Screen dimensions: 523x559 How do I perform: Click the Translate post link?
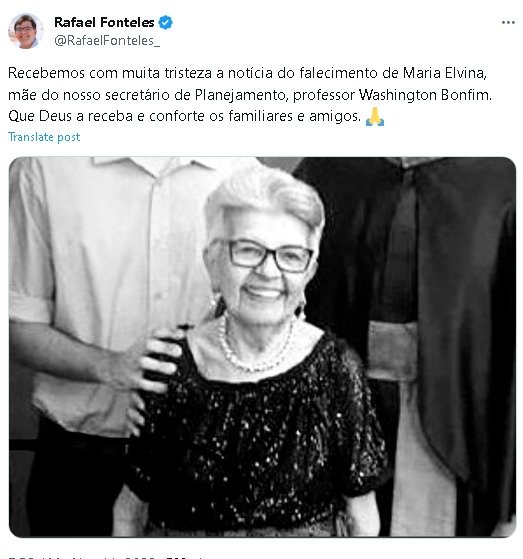[44, 137]
